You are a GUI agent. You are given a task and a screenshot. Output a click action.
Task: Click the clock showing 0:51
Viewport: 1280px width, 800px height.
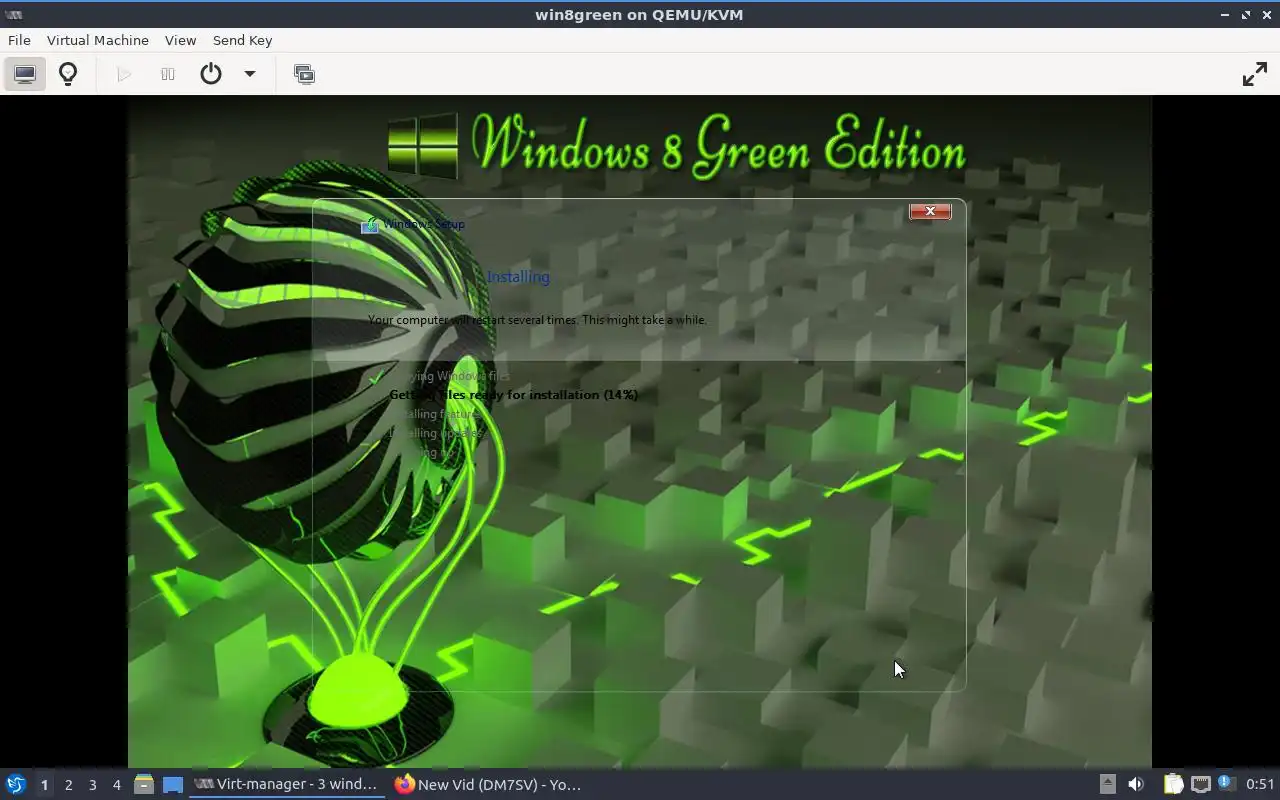pyautogui.click(x=1260, y=785)
